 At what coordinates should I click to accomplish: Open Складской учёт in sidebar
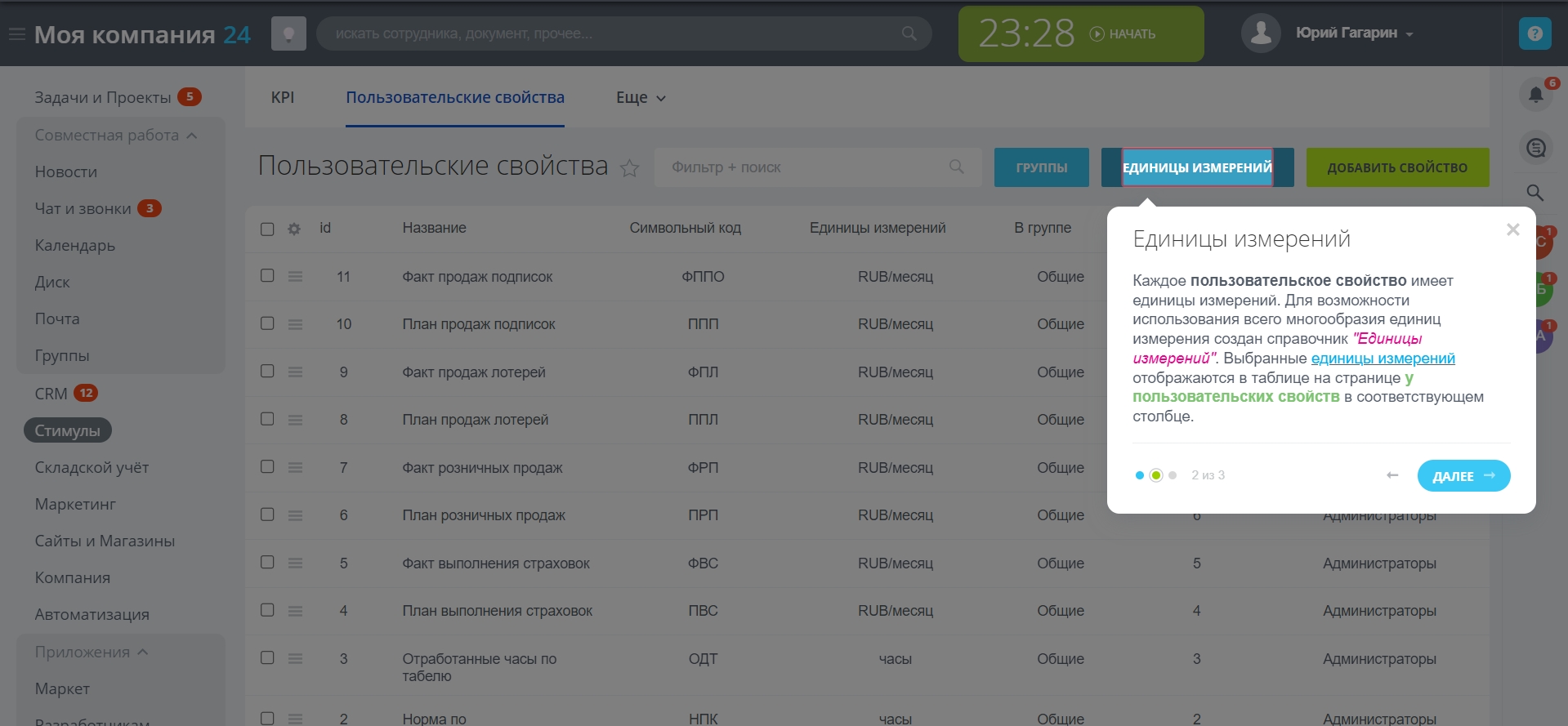pyautogui.click(x=92, y=467)
